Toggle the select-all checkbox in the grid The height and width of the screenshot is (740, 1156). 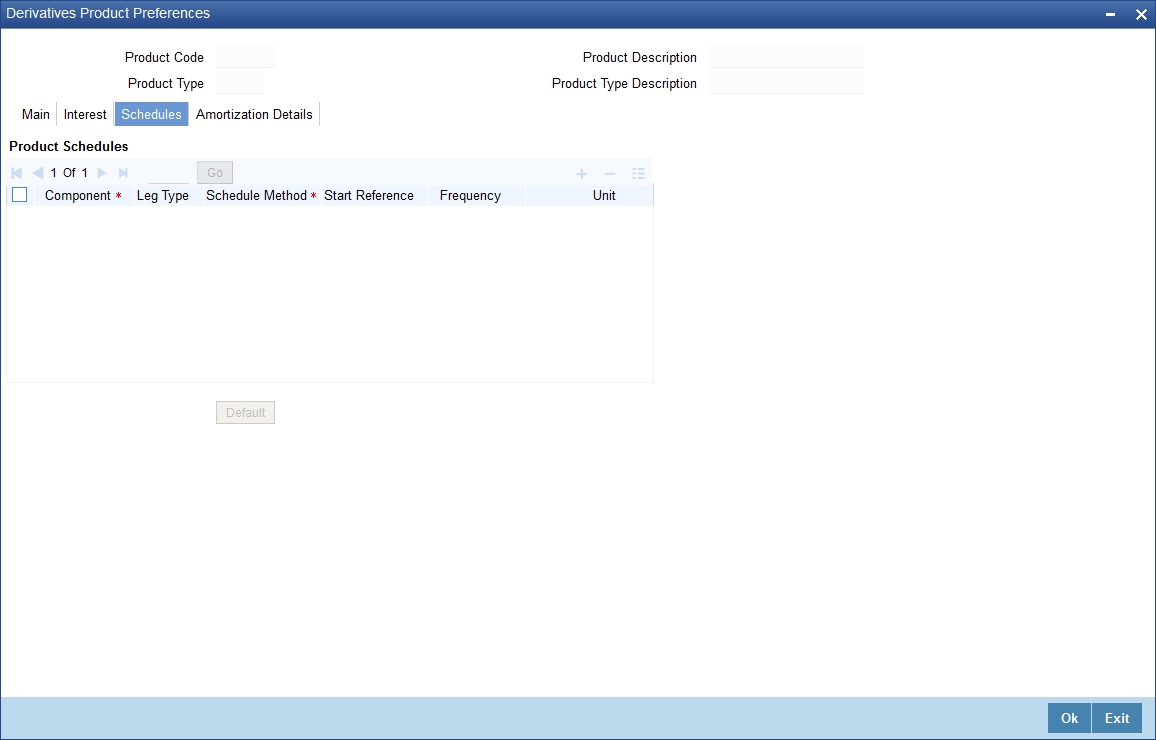19,194
